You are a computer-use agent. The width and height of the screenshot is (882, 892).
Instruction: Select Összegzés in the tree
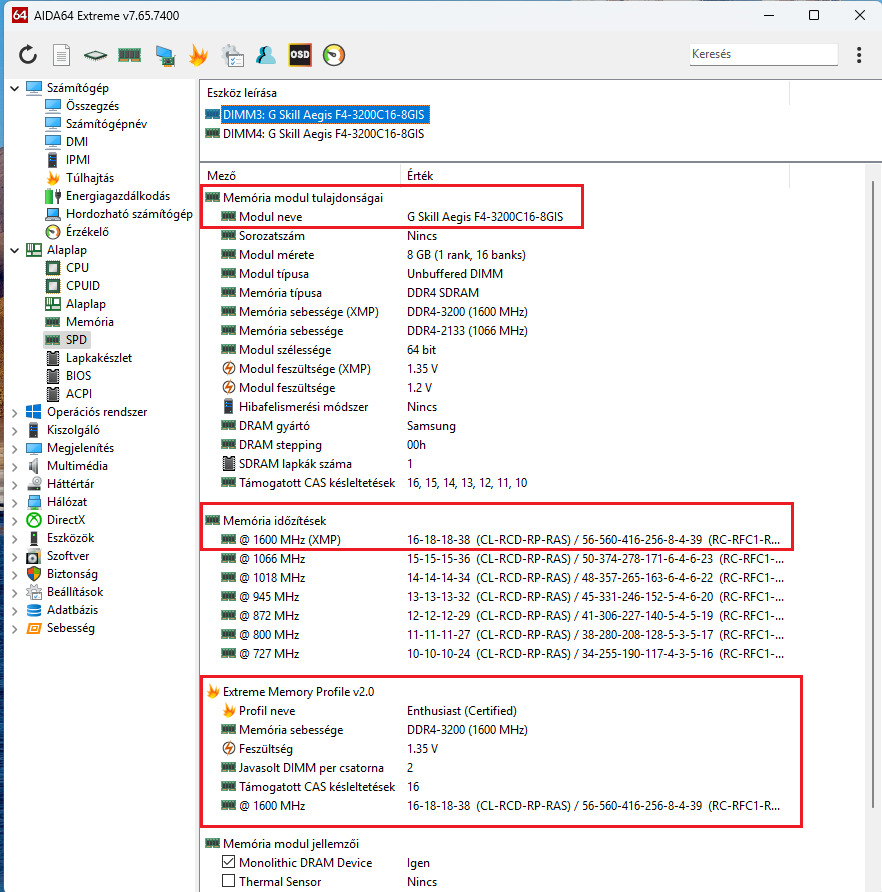(92, 106)
